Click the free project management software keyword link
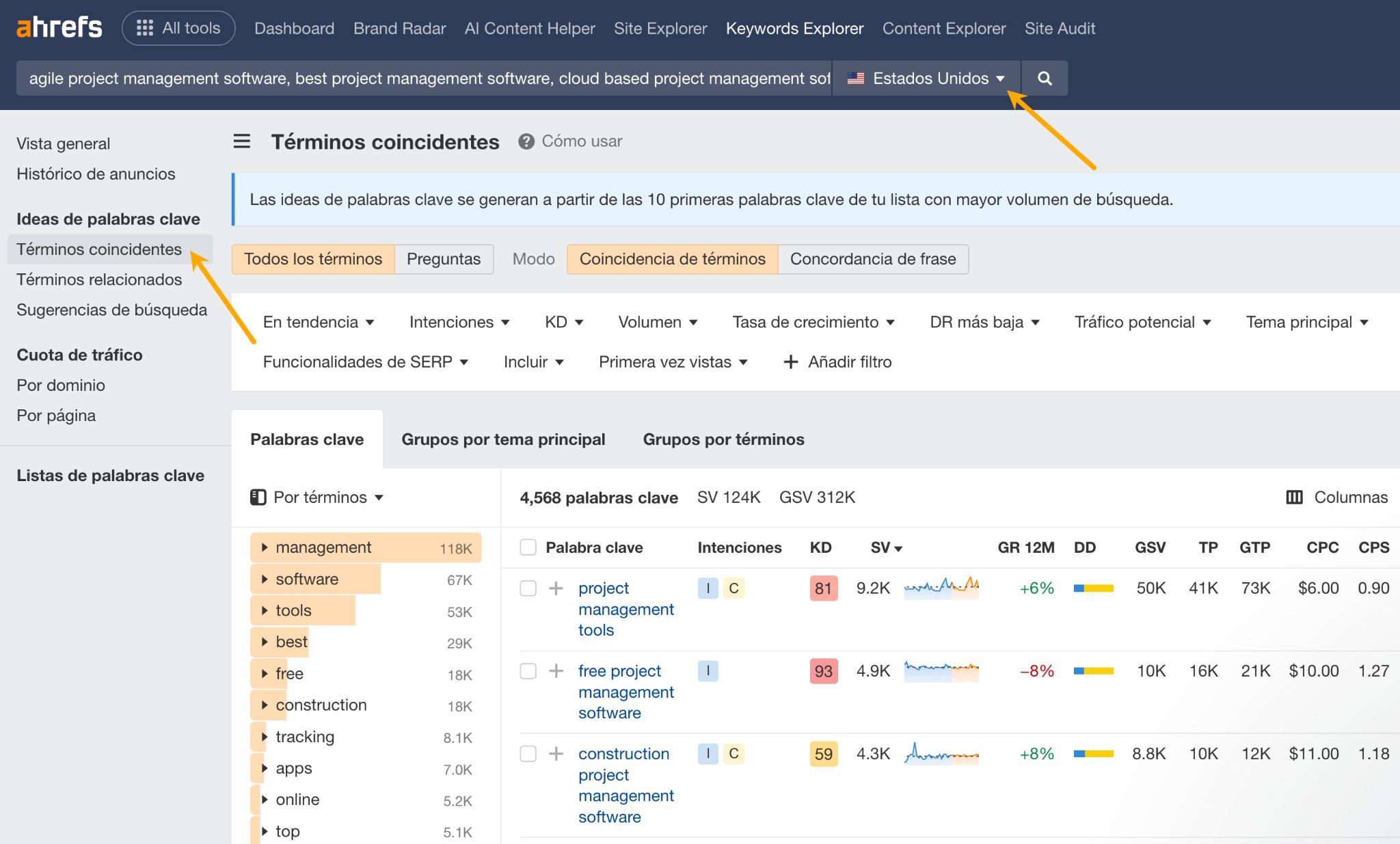The height and width of the screenshot is (844, 1400). [x=625, y=692]
